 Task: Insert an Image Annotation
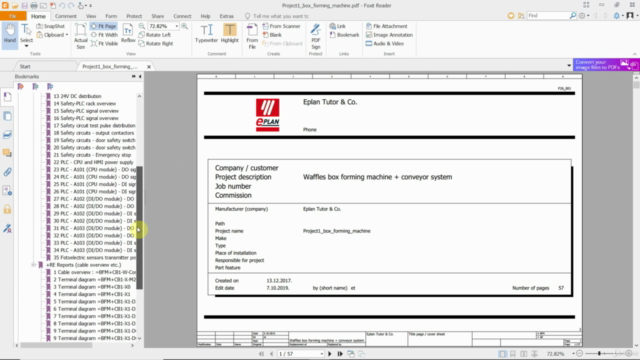point(389,35)
